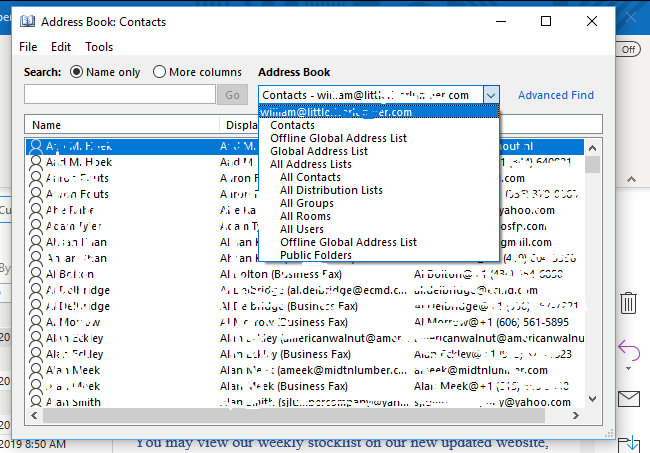This screenshot has height=453, width=650.
Task: Click the Address Book window icon
Action: (27, 21)
